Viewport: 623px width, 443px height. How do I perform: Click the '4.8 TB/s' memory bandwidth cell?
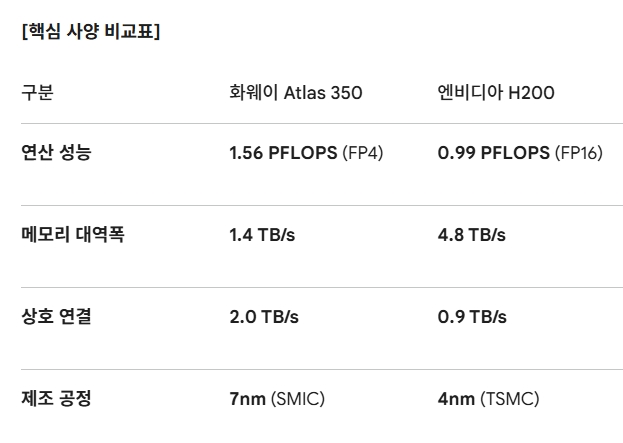click(x=472, y=235)
